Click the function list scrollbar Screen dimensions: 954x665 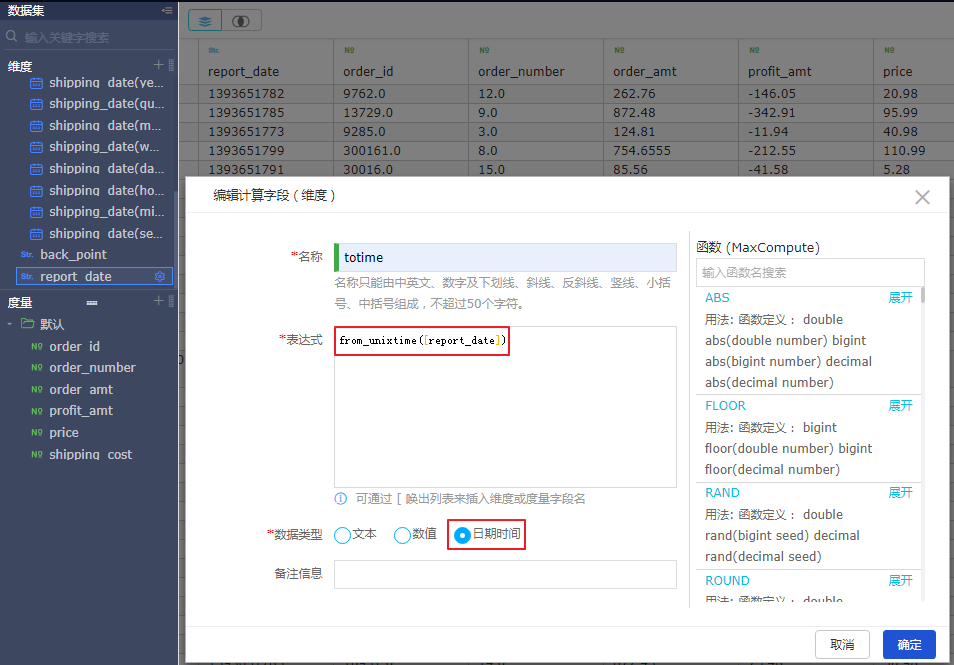pyautogui.click(x=922, y=294)
